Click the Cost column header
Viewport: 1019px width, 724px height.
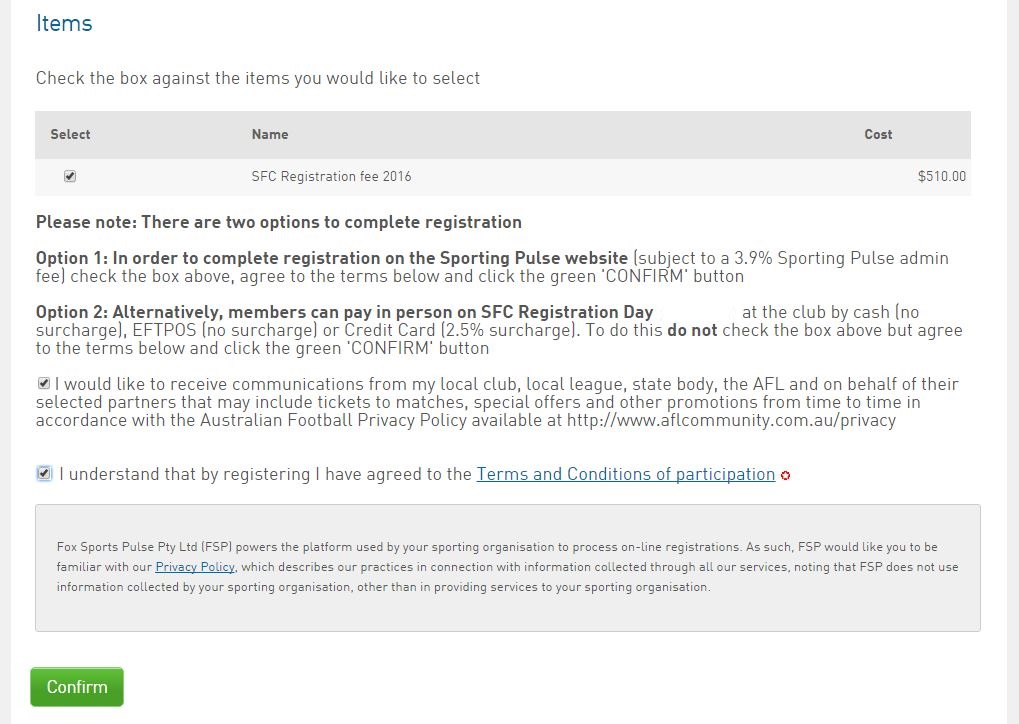tap(878, 135)
